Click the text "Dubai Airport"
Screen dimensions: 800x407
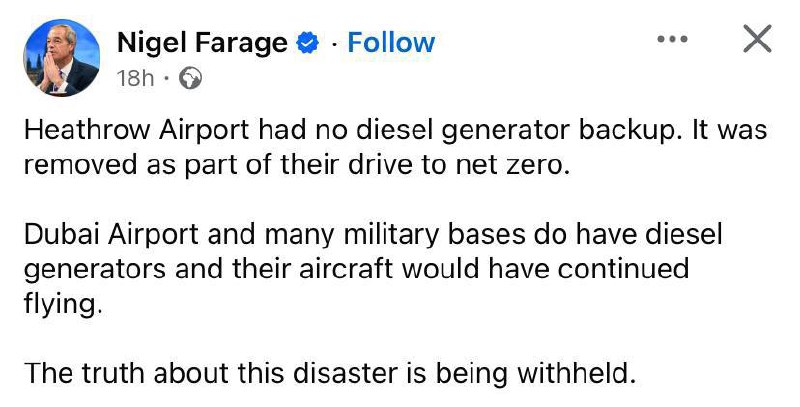[91, 236]
